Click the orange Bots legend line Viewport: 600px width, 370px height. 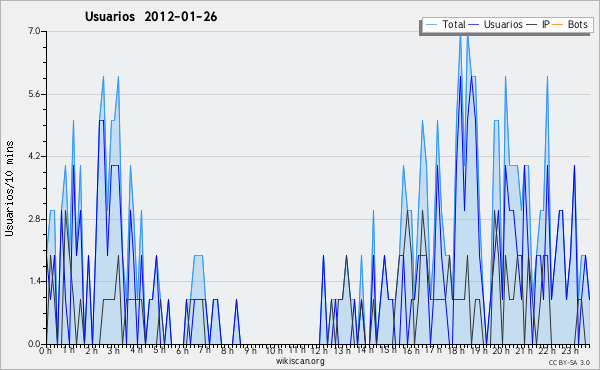(558, 25)
